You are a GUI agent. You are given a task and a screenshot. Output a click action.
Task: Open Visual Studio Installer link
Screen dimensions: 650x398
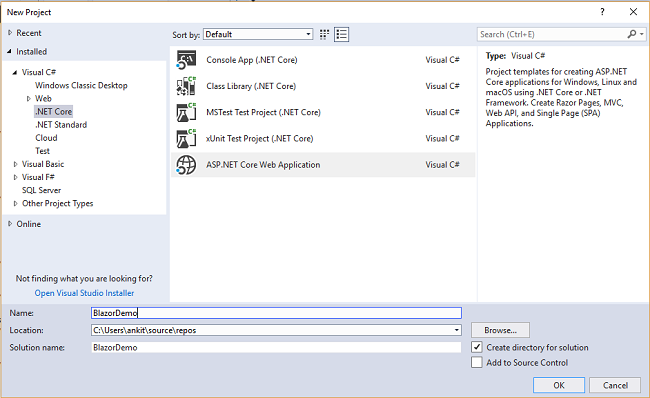84,293
